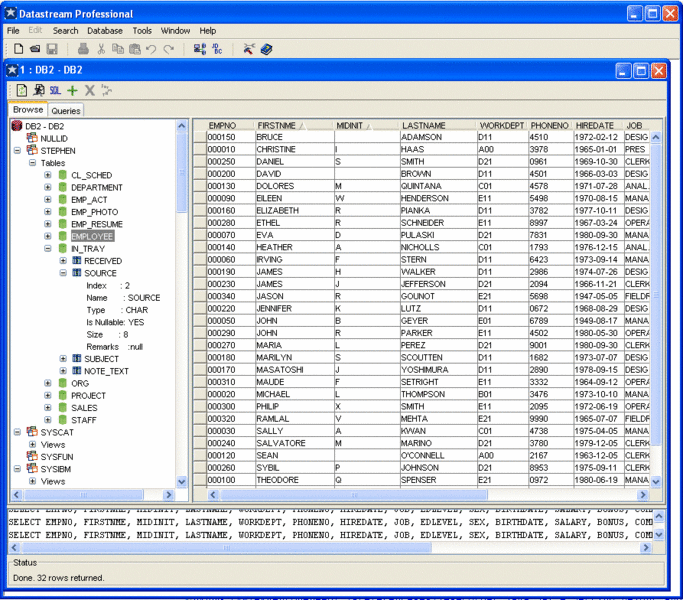683x600 pixels.
Task: Click the database connections toolbar icon
Action: pyautogui.click(x=199, y=49)
